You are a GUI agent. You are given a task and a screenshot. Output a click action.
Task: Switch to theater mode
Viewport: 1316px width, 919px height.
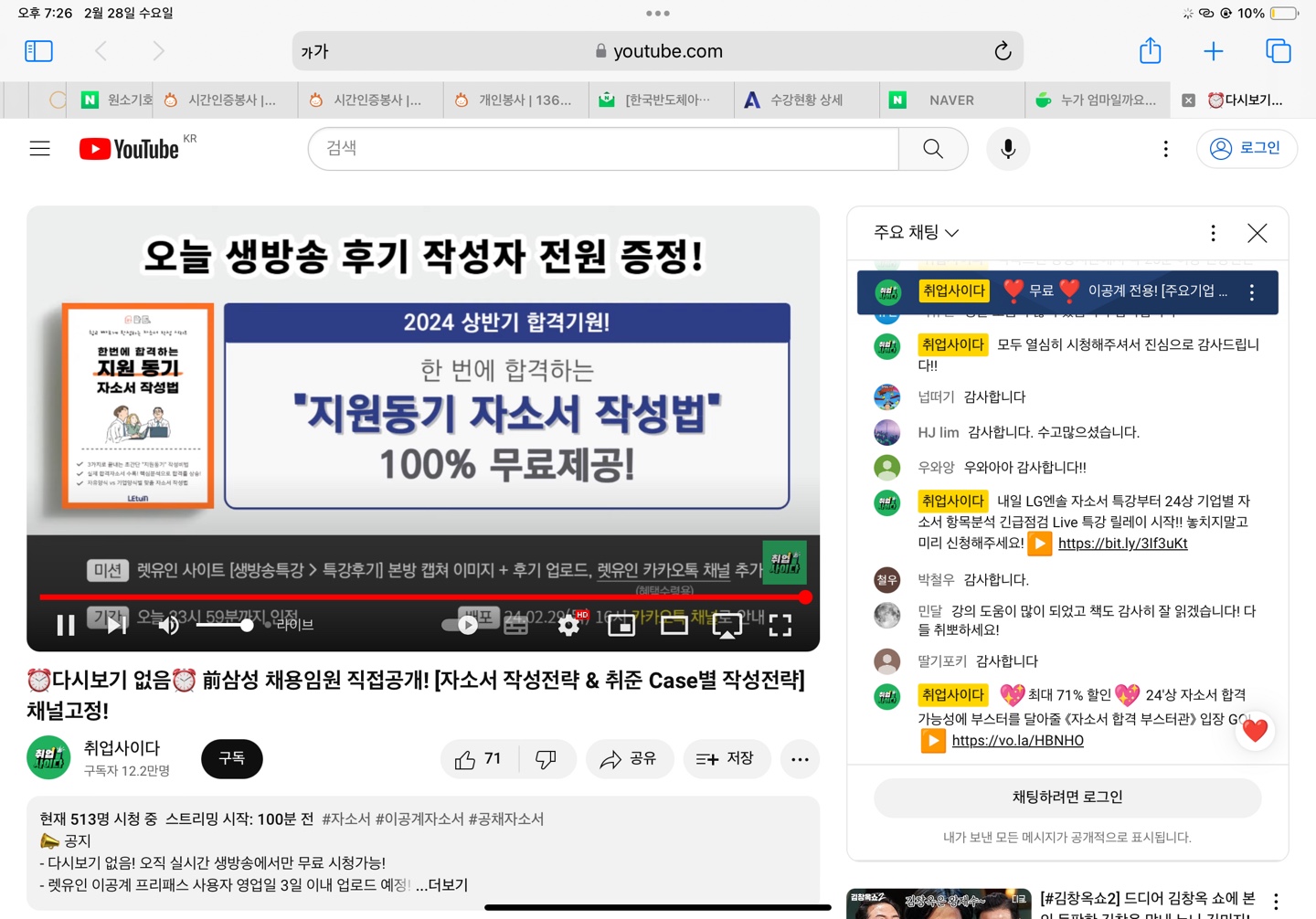(674, 625)
